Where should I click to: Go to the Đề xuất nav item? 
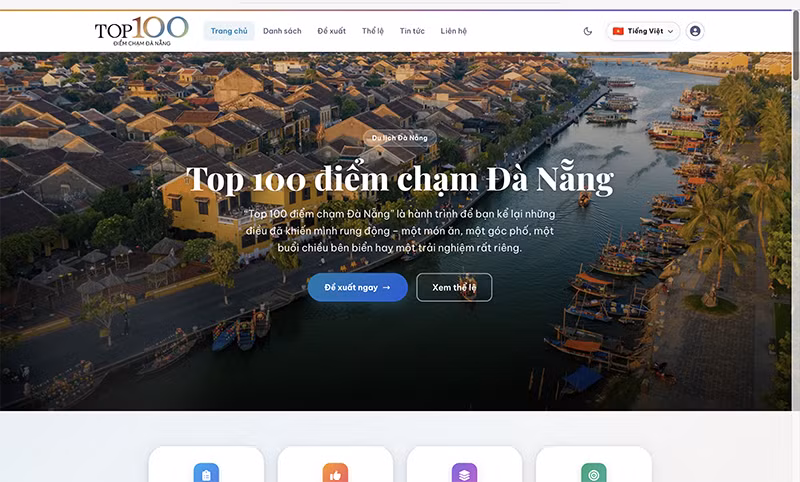tap(332, 31)
